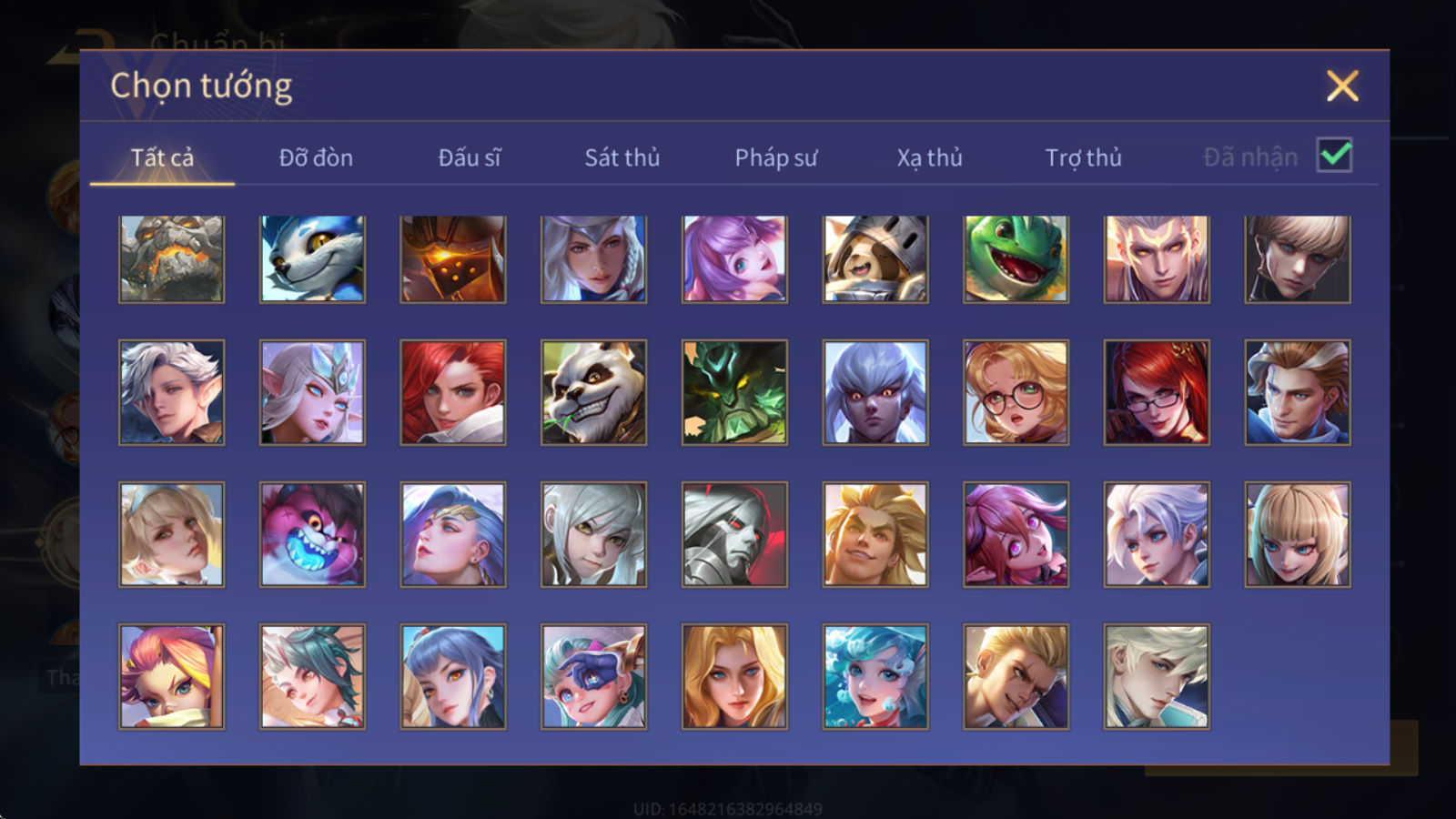Switch to the Đỡ đòn tab
This screenshot has width=1456, height=819.
click(316, 157)
